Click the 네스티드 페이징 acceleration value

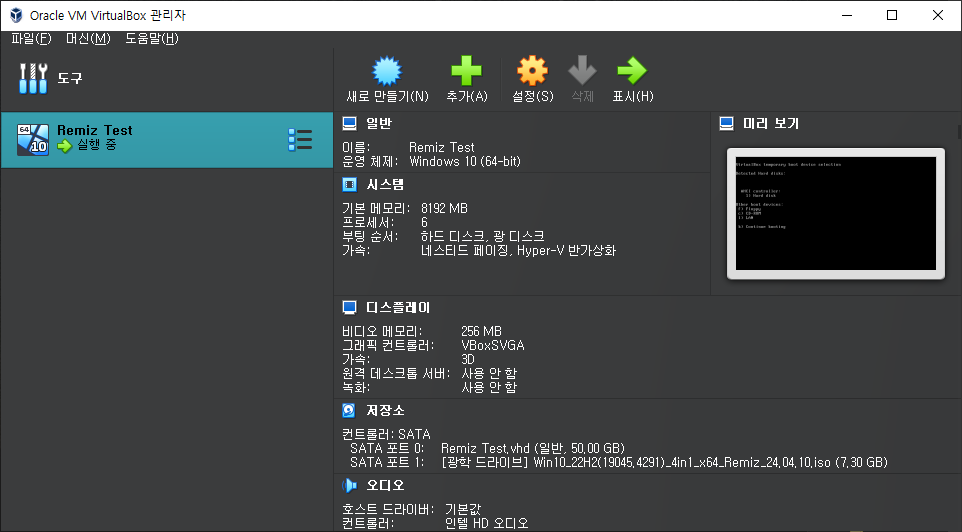(518, 250)
